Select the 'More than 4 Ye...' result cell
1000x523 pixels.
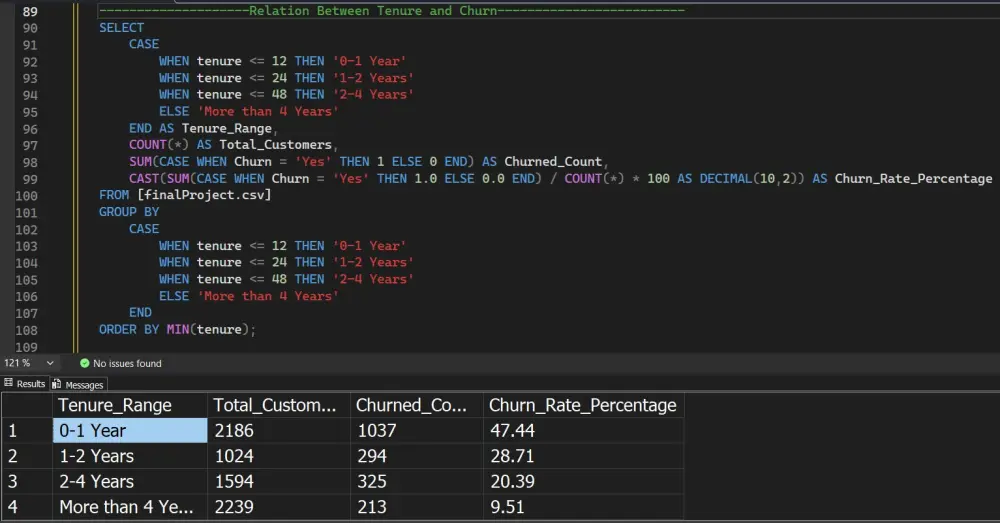[x=130, y=507]
